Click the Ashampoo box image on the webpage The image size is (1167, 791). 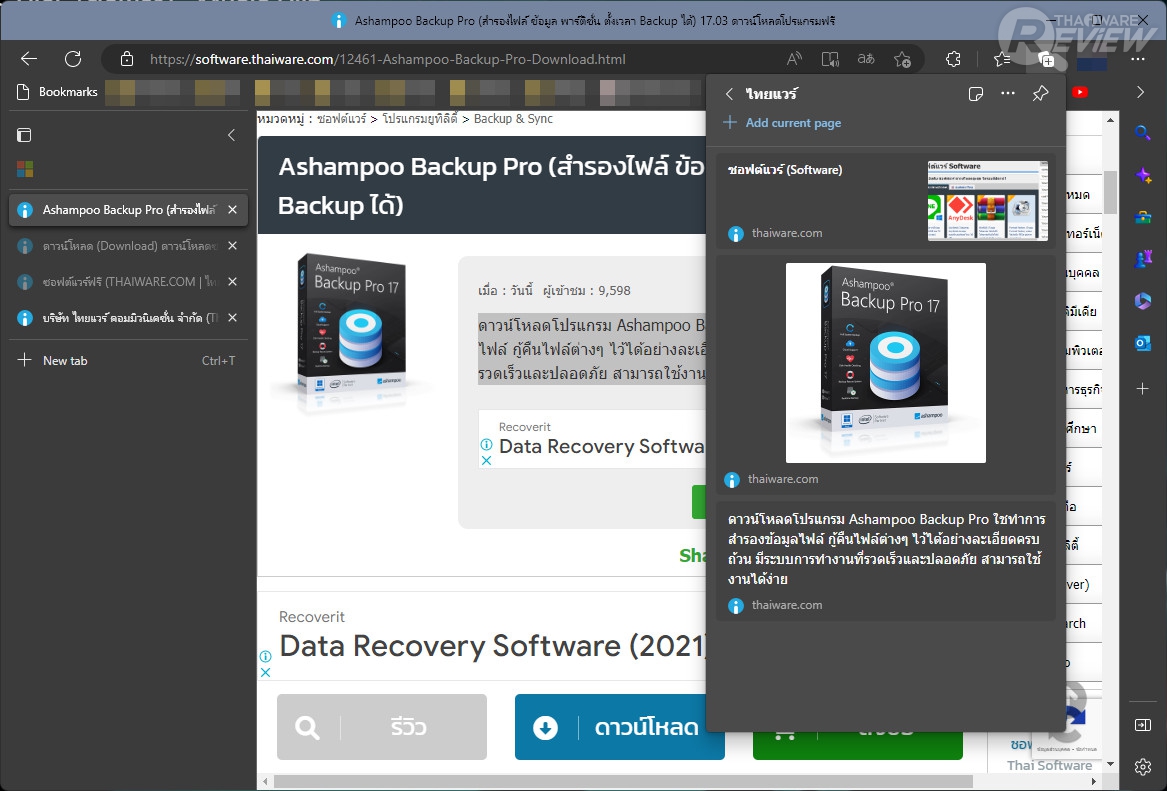(350, 326)
